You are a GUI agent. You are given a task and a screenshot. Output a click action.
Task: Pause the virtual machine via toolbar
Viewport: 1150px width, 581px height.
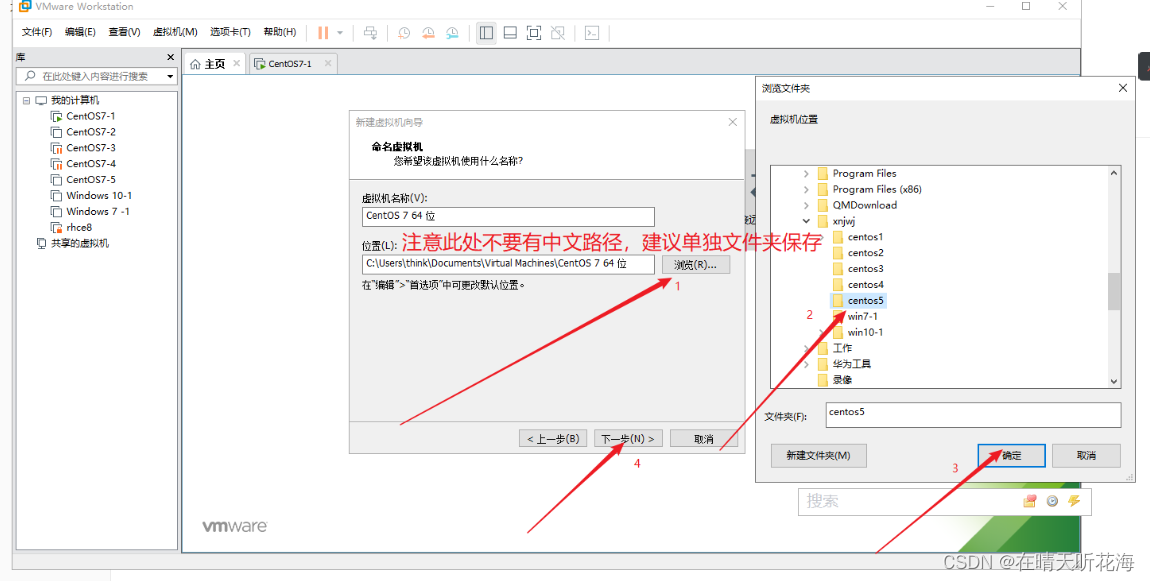pyautogui.click(x=323, y=32)
